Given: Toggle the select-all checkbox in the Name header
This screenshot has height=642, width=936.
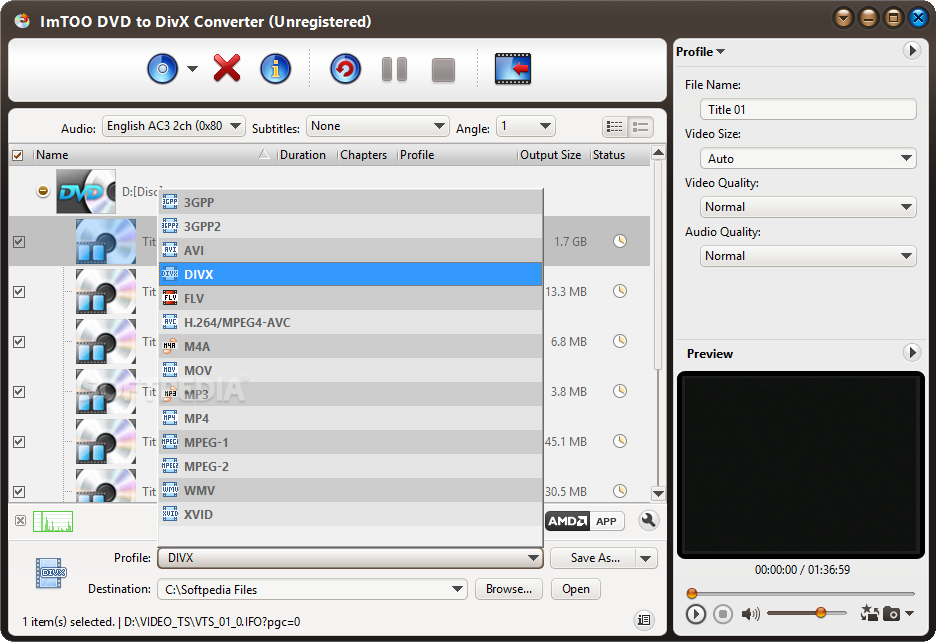Looking at the screenshot, I should tap(18, 155).
